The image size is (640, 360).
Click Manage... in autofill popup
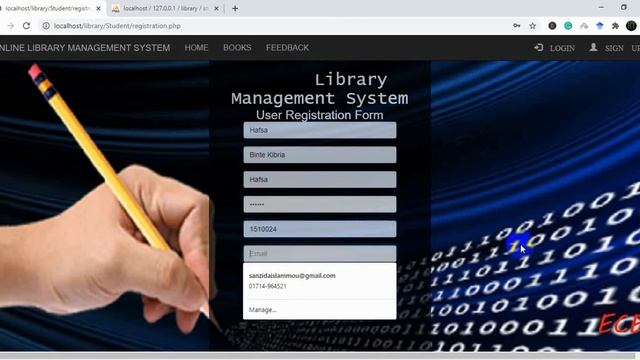coord(320,310)
